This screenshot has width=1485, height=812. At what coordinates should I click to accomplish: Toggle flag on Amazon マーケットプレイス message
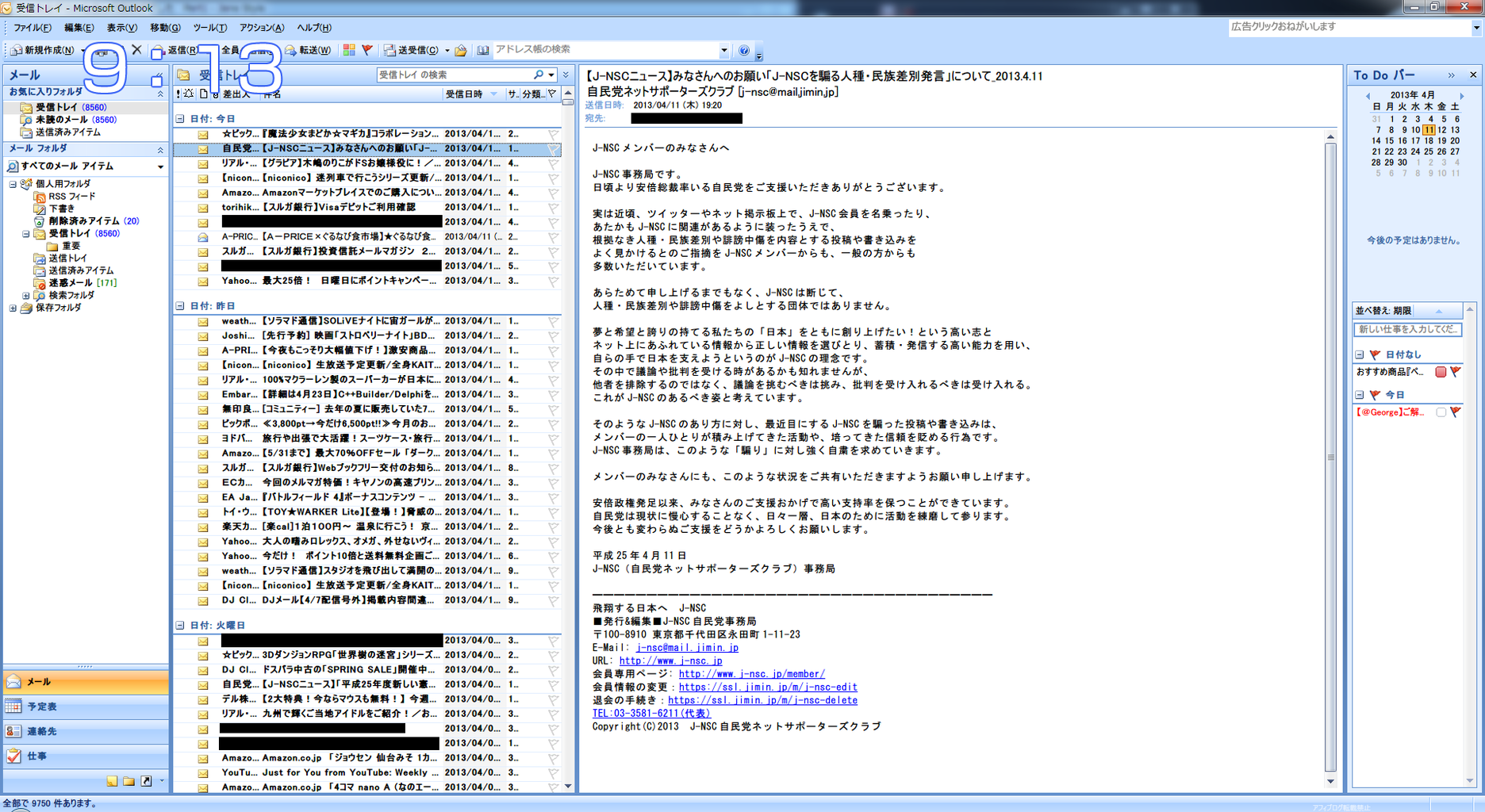click(x=553, y=193)
